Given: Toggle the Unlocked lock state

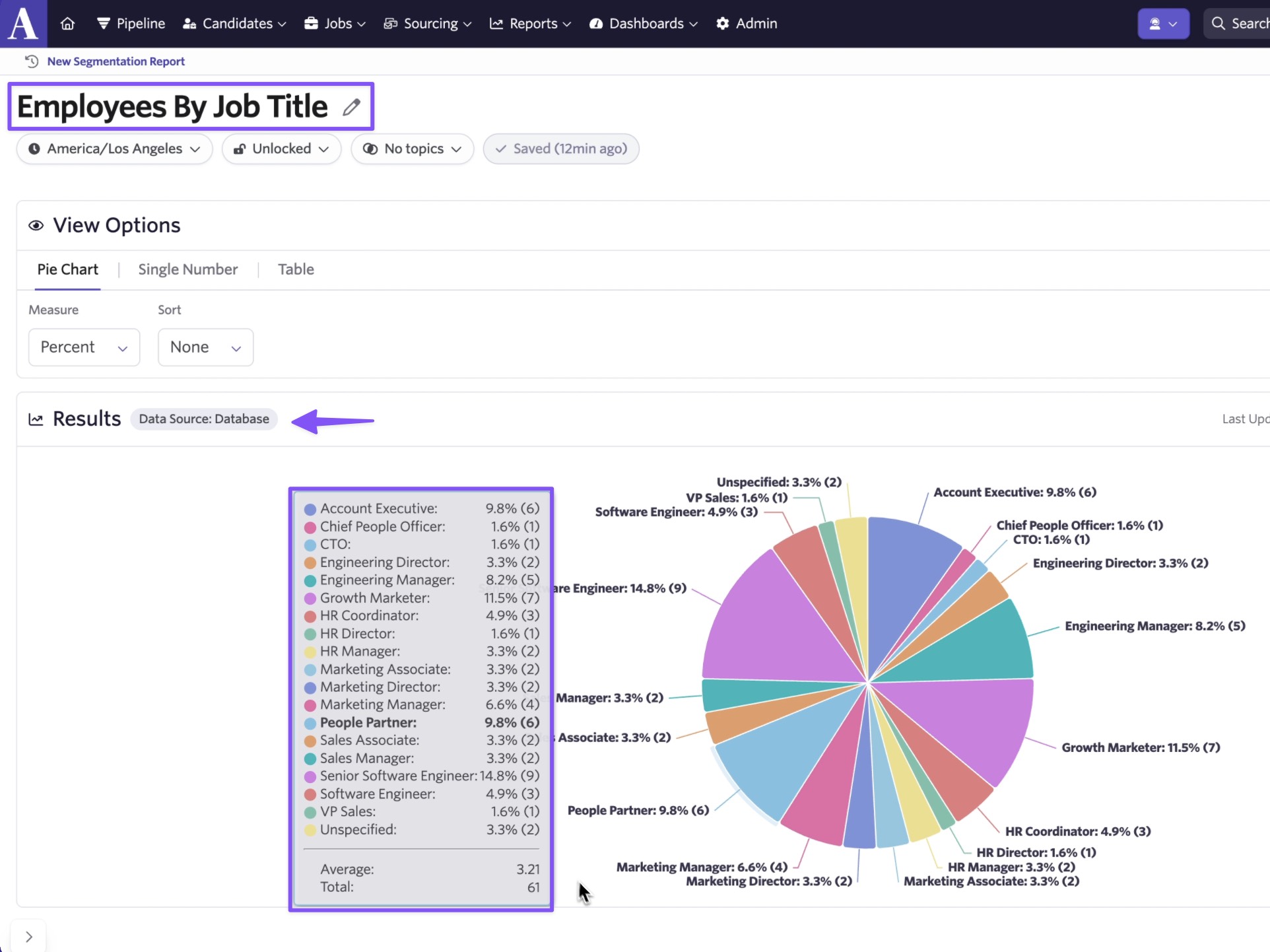Looking at the screenshot, I should (281, 149).
